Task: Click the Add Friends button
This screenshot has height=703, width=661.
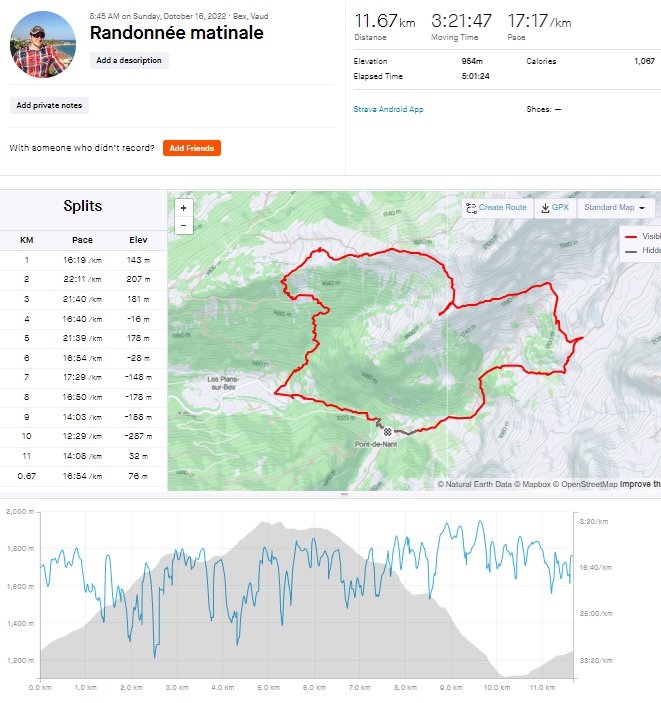Action: click(x=192, y=148)
